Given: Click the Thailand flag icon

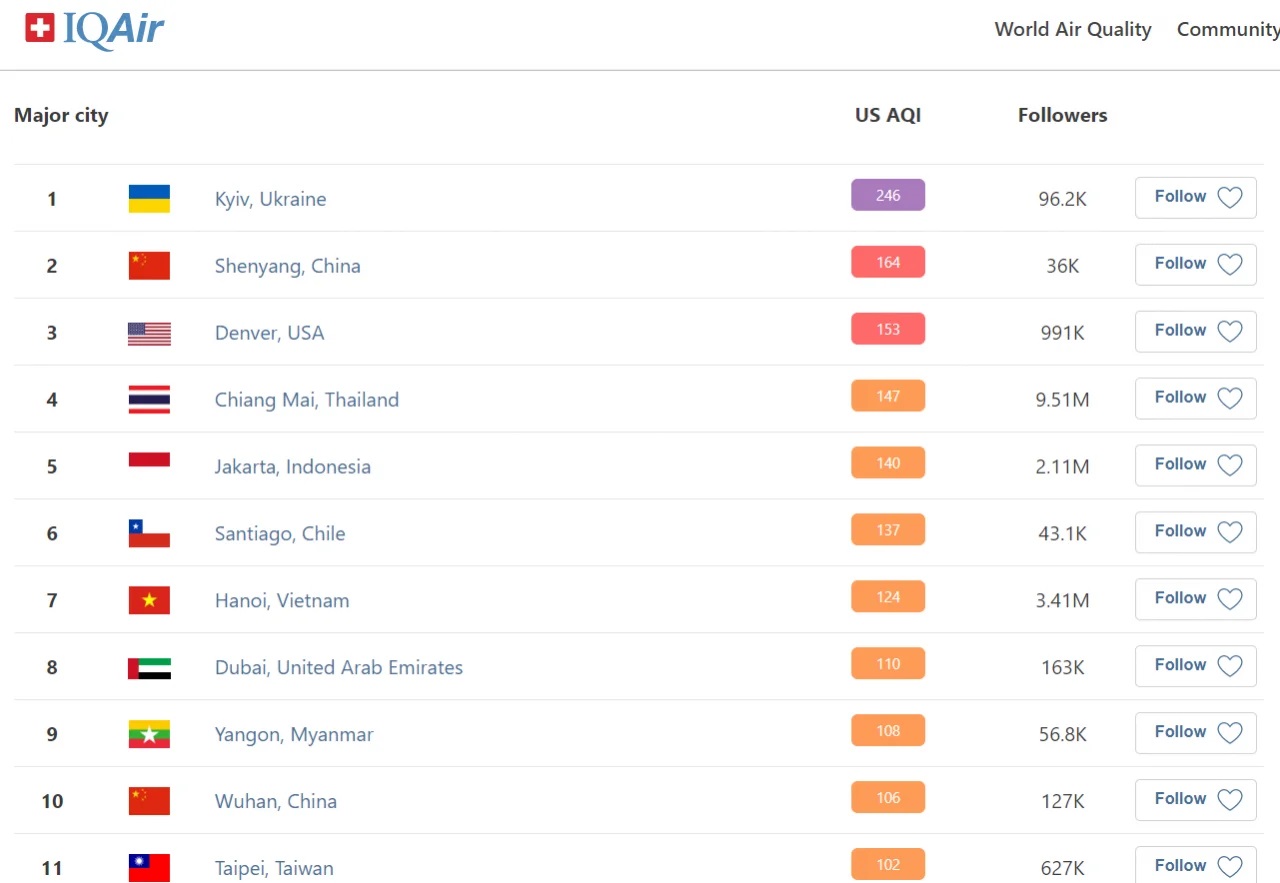Looking at the screenshot, I should [x=149, y=400].
